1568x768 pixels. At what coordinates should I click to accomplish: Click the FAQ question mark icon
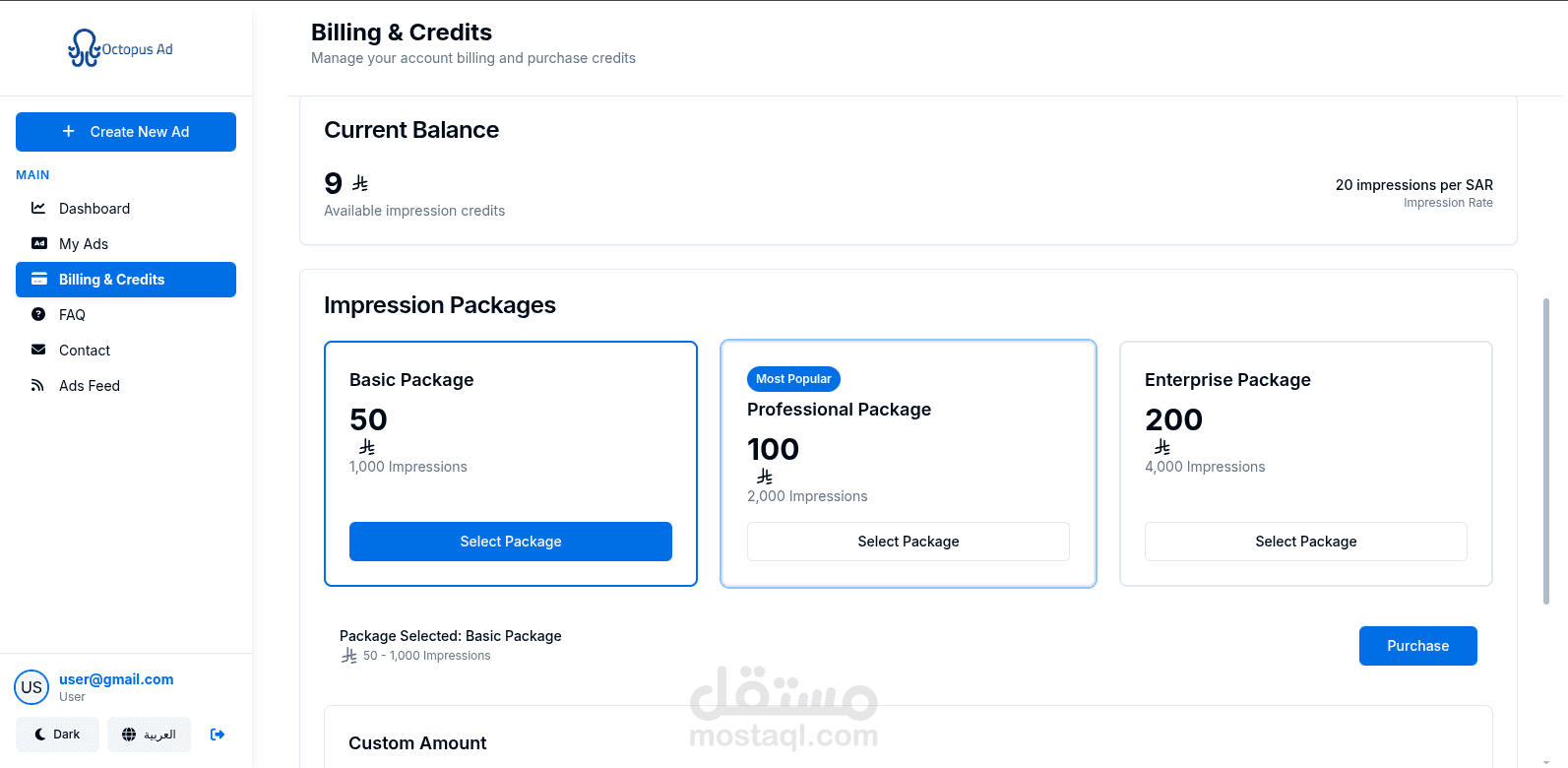[x=38, y=314]
